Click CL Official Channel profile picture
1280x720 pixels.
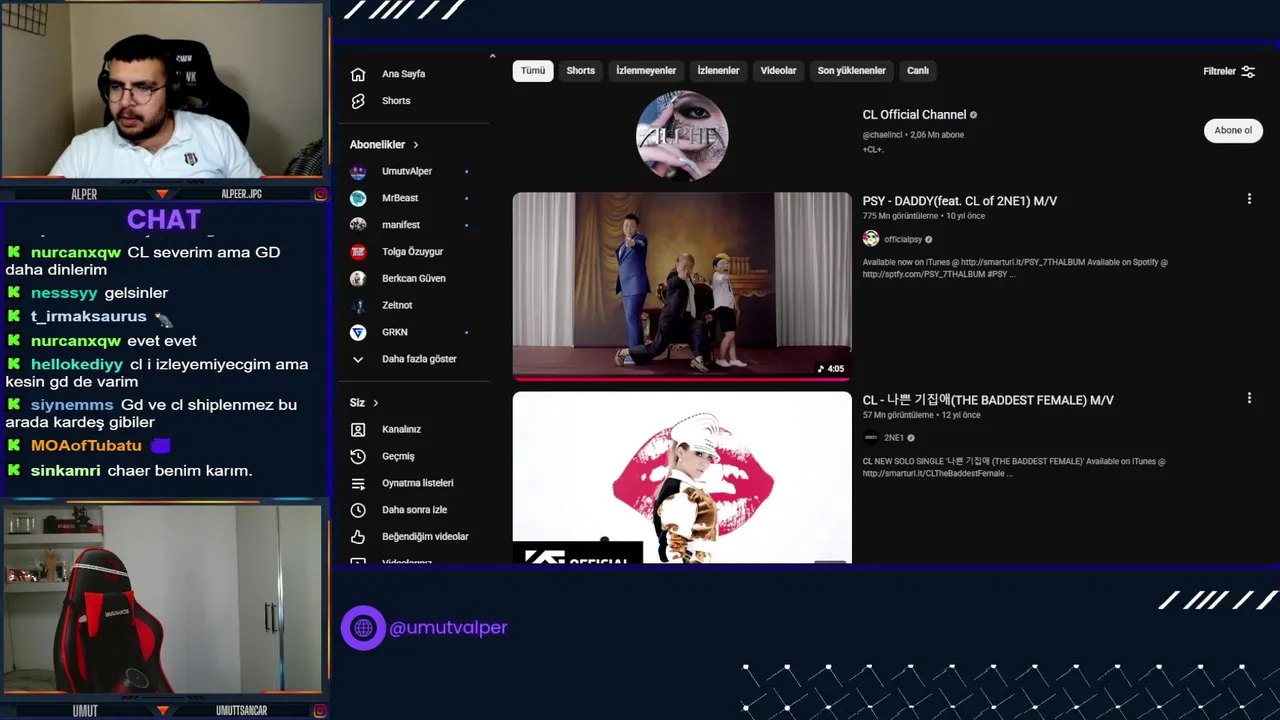[682, 136]
